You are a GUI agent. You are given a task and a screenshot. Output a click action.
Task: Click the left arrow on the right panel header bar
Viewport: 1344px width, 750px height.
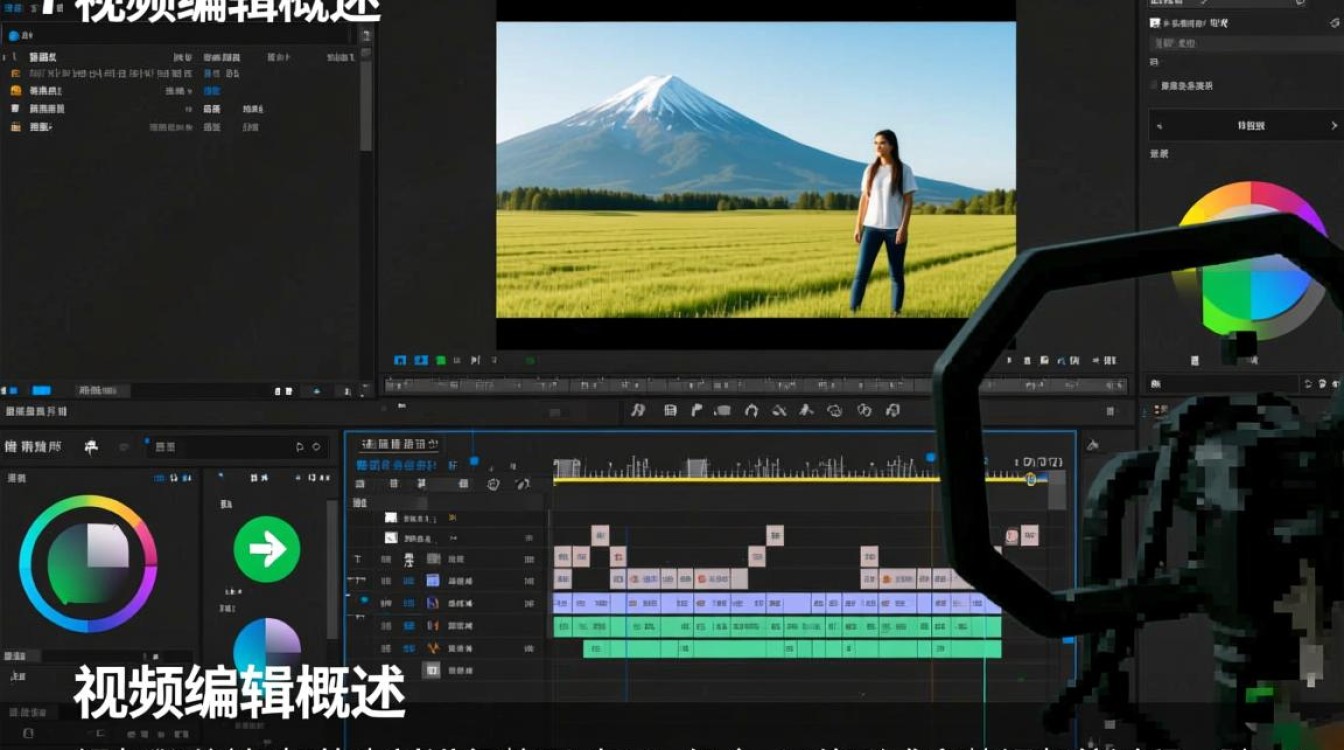[x=1159, y=126]
